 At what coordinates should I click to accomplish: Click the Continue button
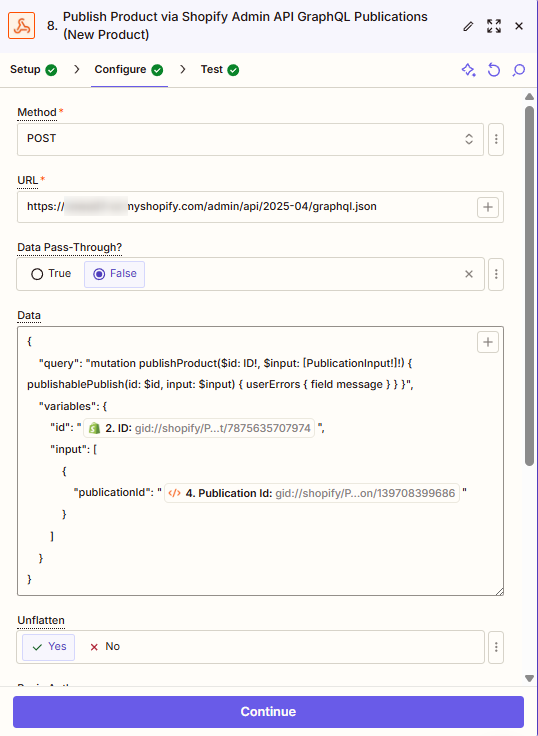(x=268, y=712)
